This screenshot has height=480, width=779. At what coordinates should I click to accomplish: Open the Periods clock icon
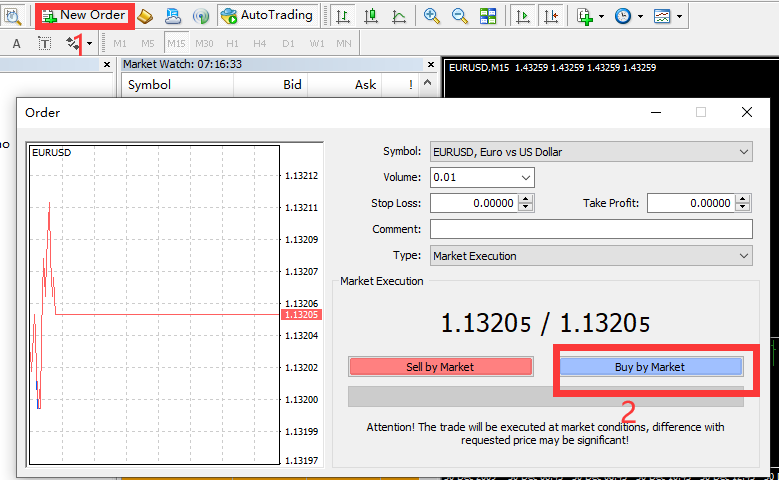coord(623,16)
